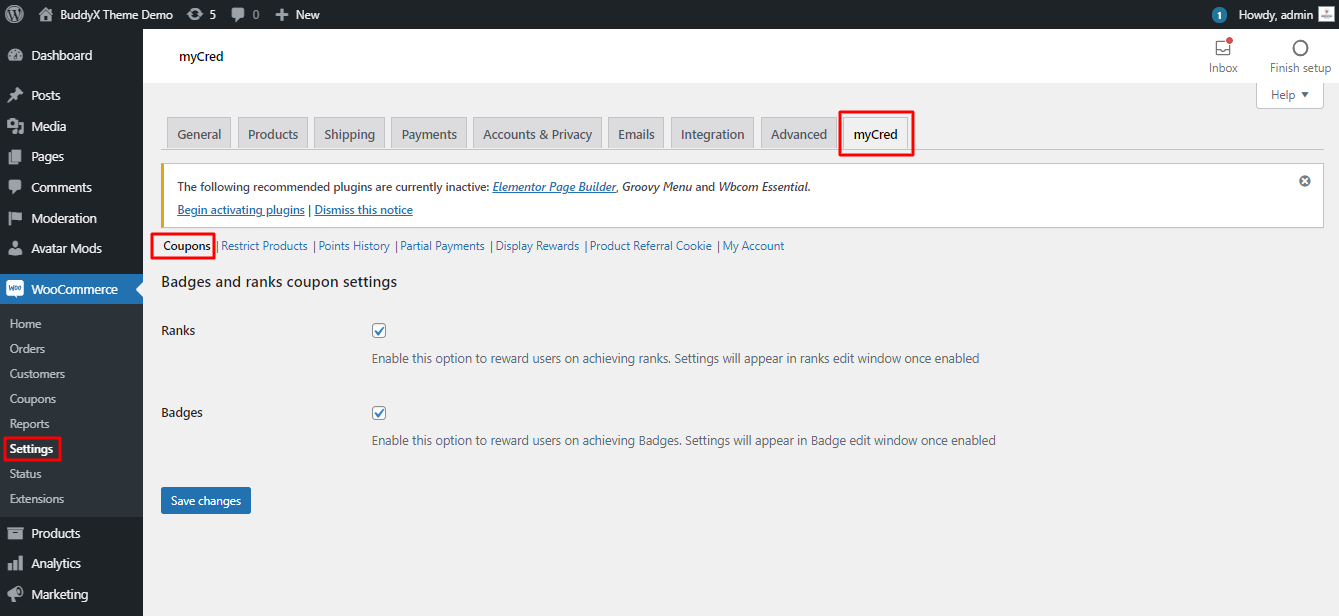Click the admin avatar icon

[1325, 14]
